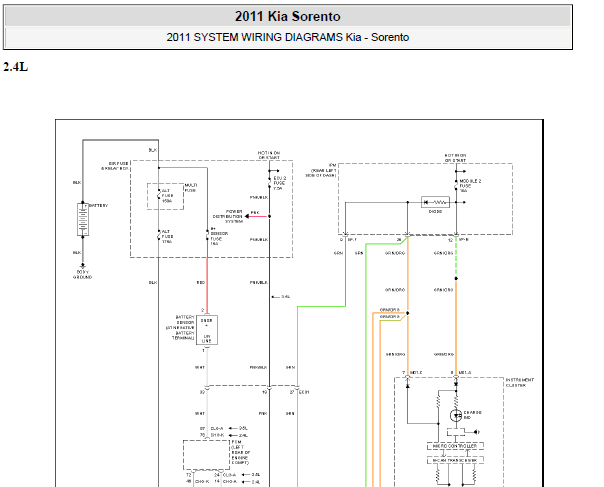Image resolution: width=604 pixels, height=487 pixels.
Task: Click the diode symbol box inside IPM
Action: coord(435,202)
